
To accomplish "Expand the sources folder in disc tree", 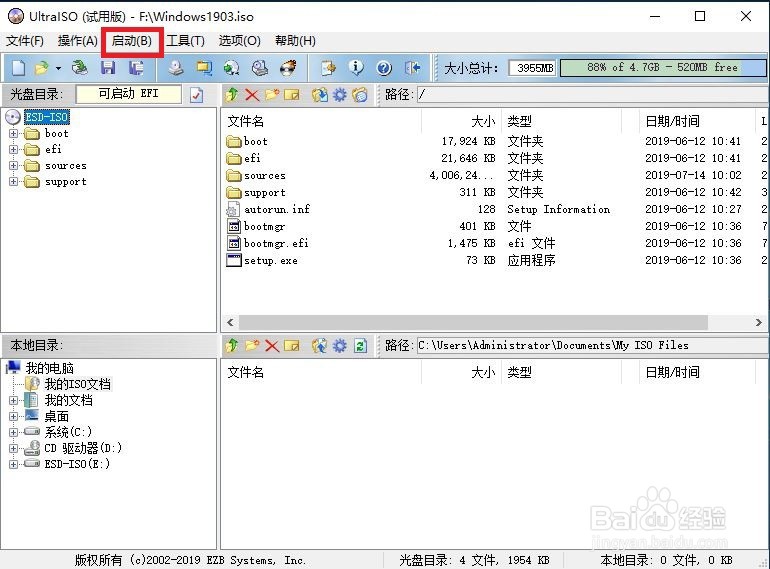I will [13, 165].
